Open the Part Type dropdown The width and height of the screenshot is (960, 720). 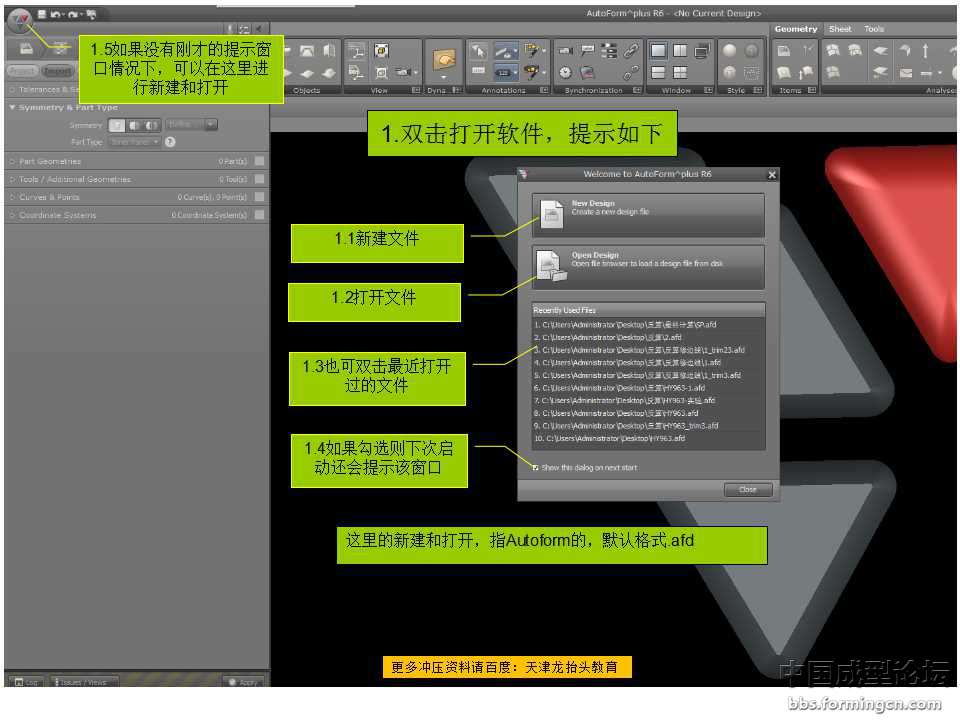coord(135,142)
